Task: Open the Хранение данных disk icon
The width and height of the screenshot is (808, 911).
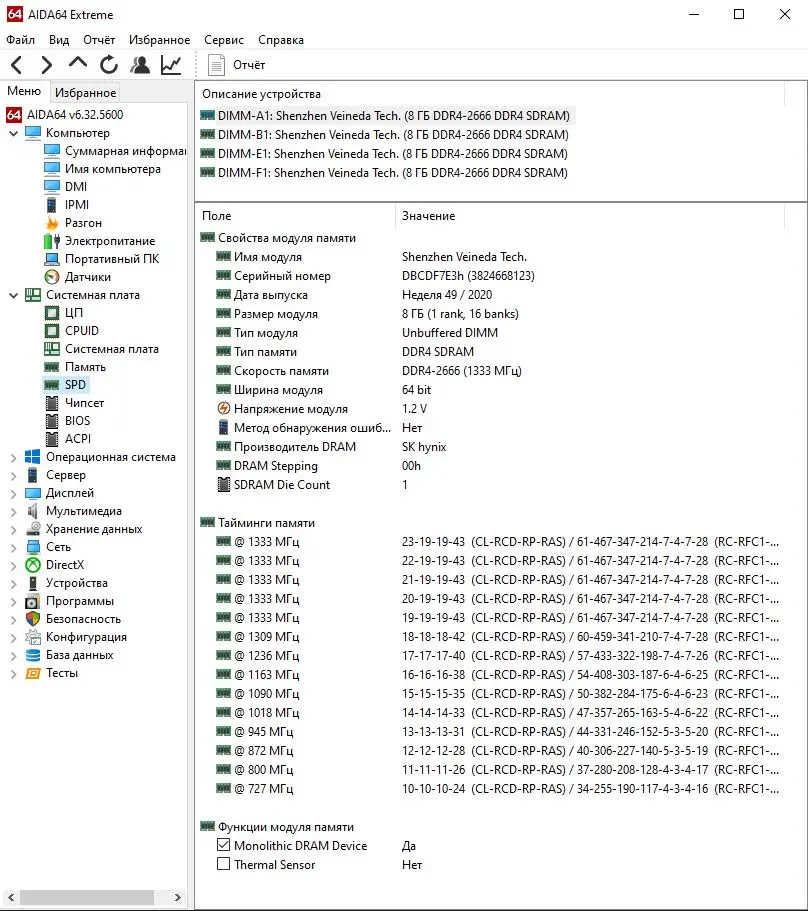Action: [x=33, y=529]
